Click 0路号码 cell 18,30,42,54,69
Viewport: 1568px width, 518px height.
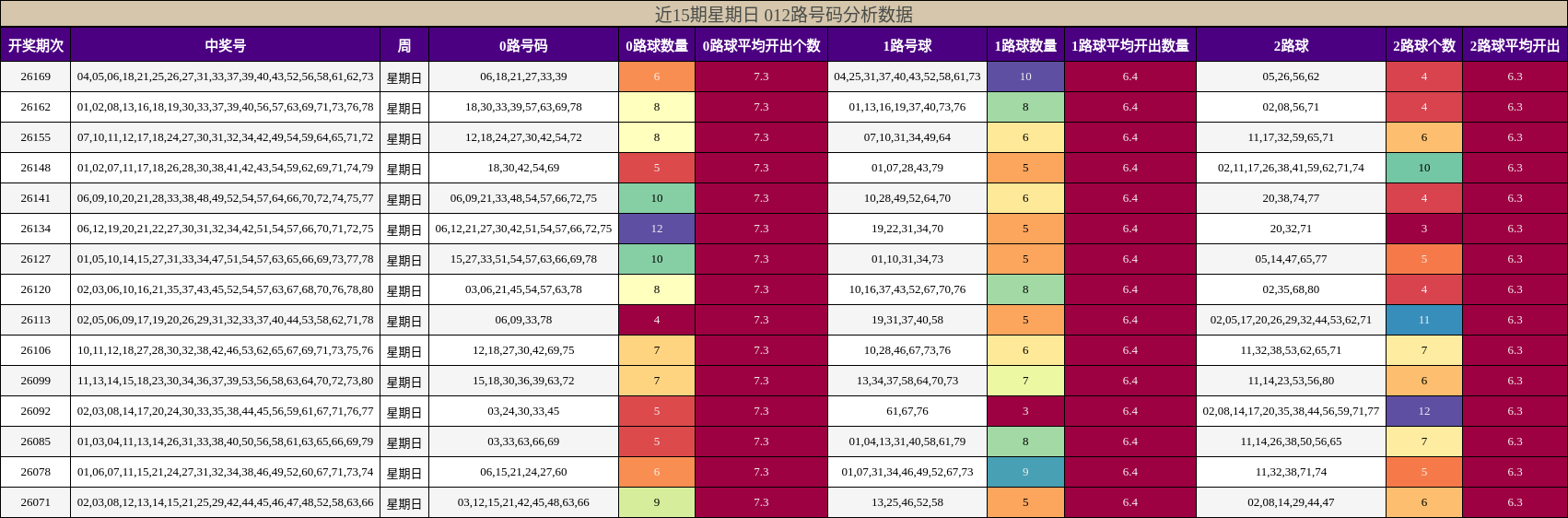point(523,168)
